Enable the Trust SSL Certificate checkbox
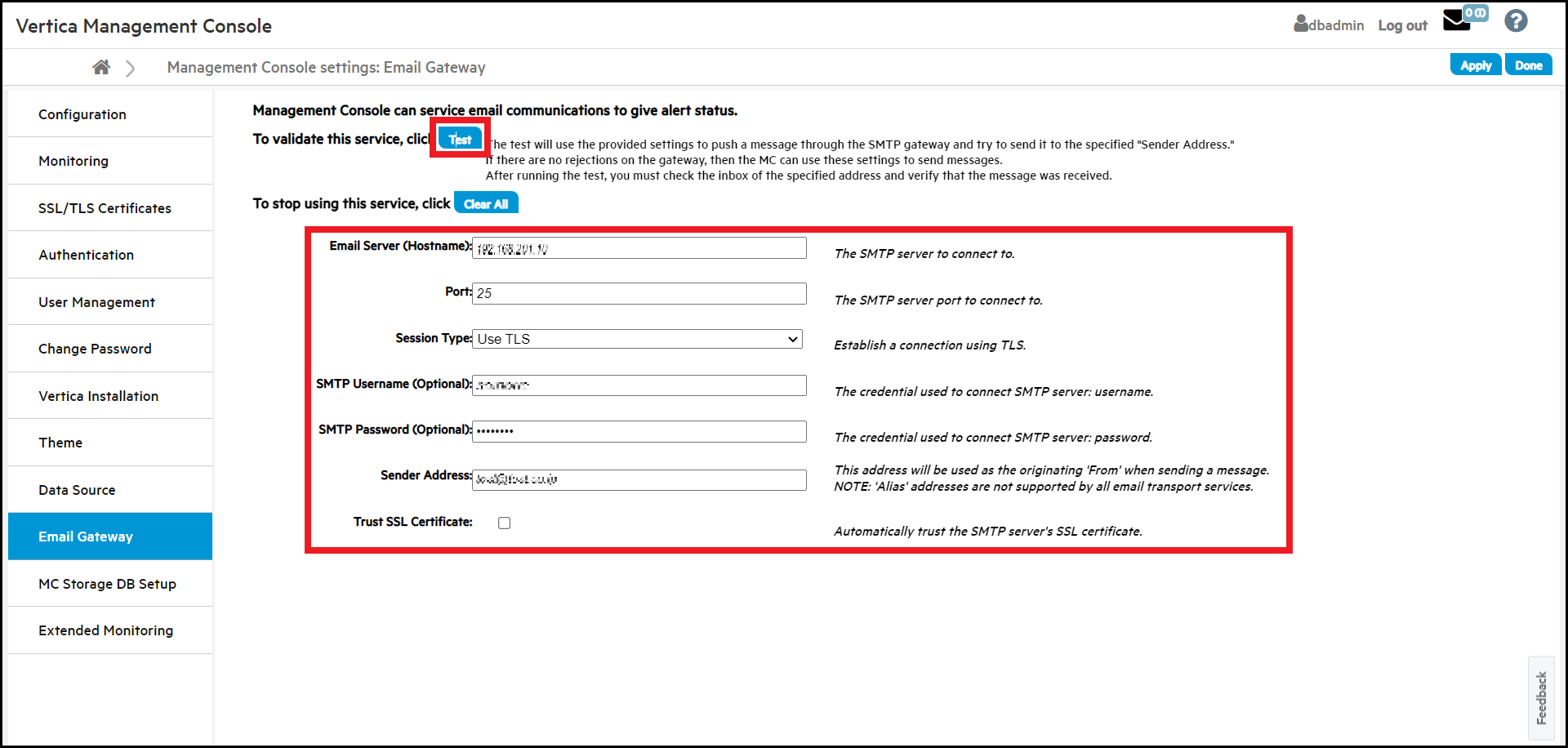 pos(505,523)
